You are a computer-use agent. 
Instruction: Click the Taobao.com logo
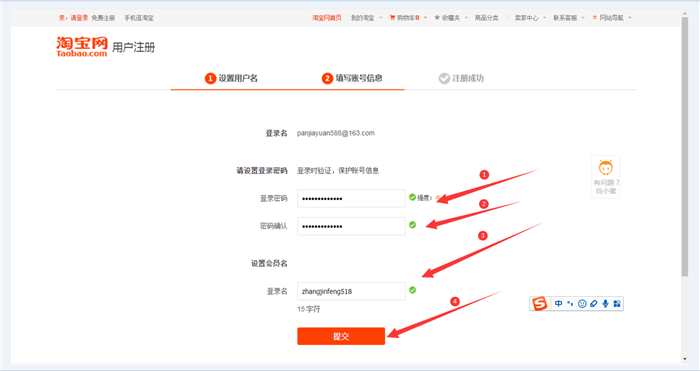(x=82, y=47)
